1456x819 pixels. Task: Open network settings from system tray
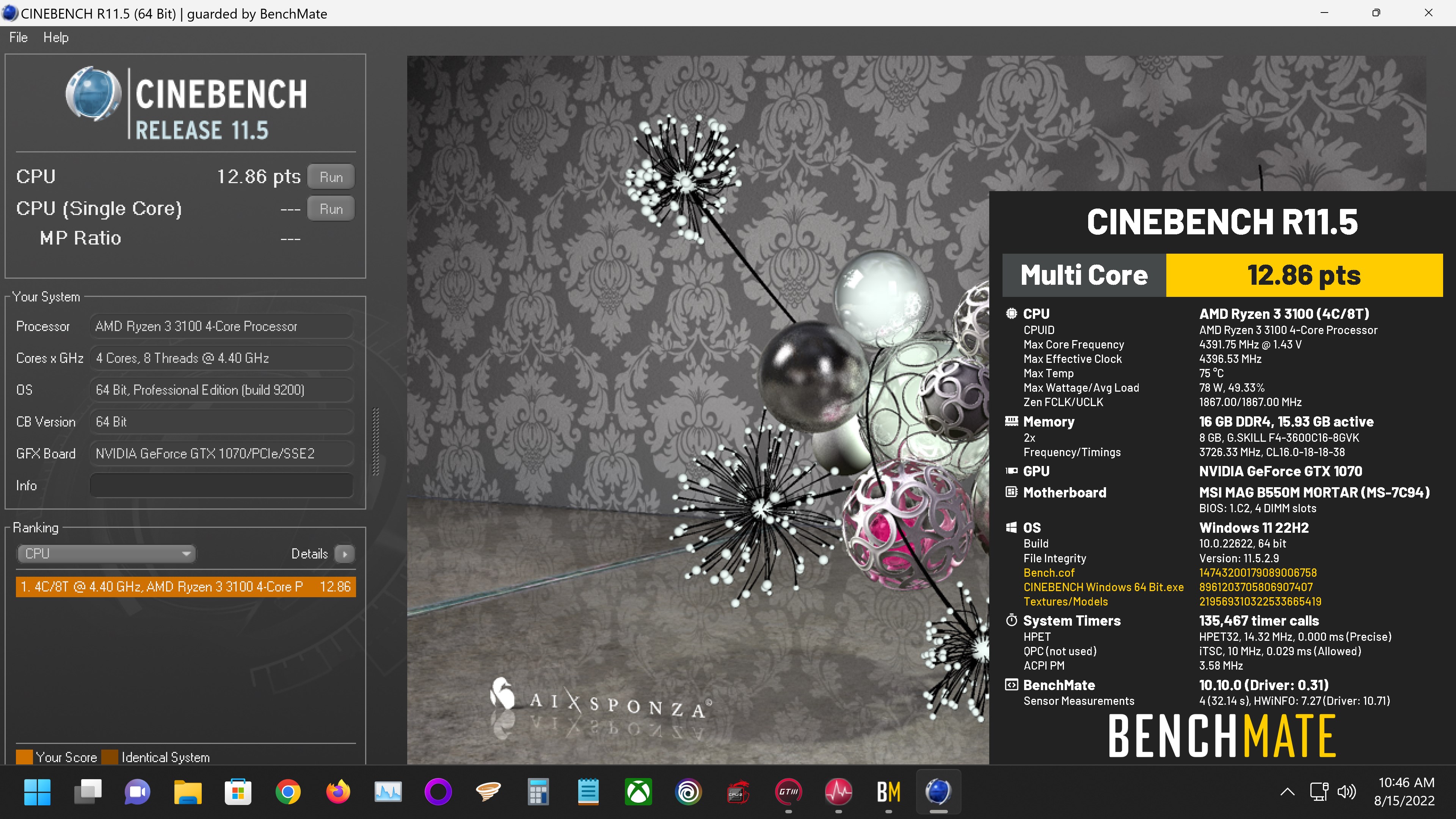tap(1319, 792)
